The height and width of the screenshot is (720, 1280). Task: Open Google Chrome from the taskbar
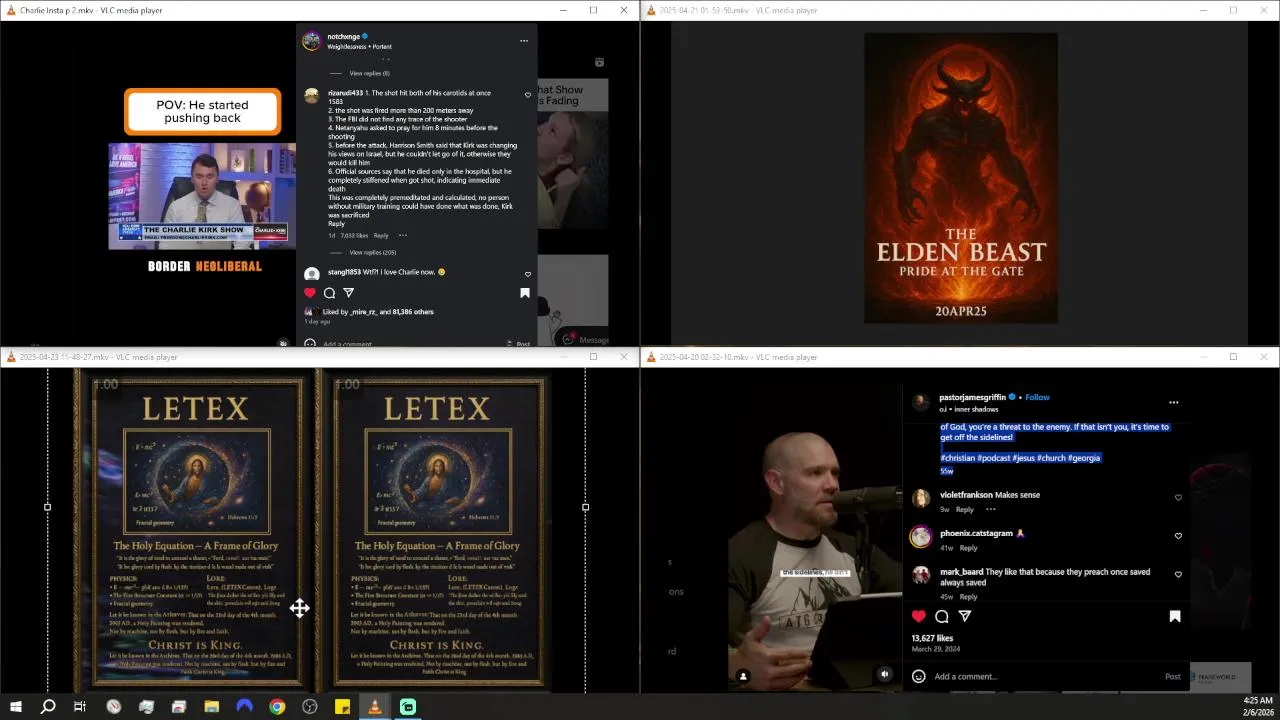coord(277,707)
